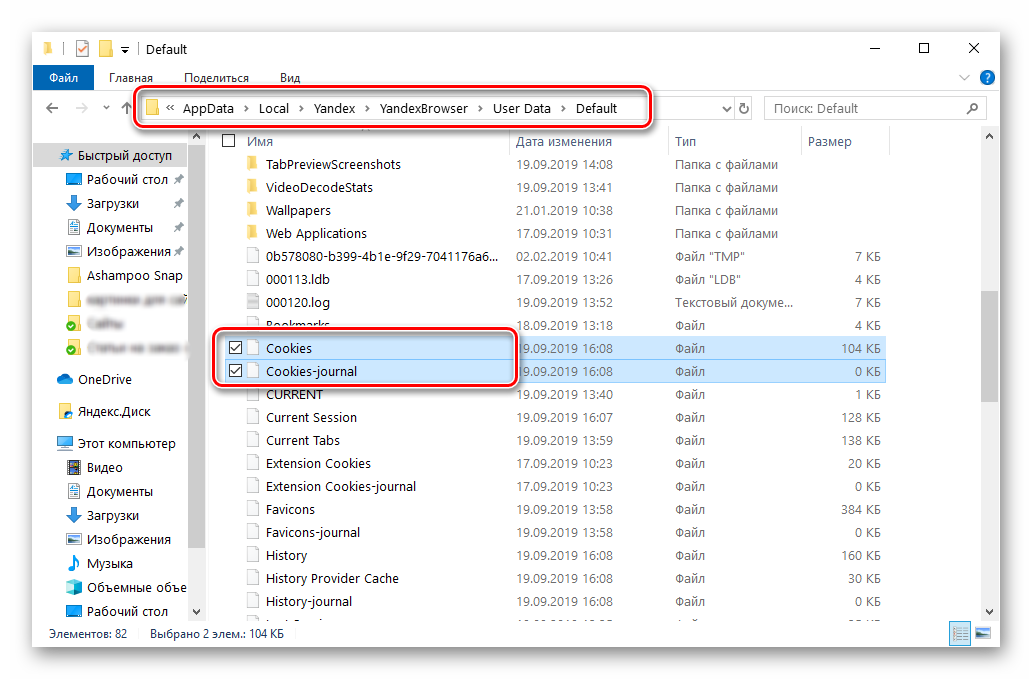Click User Data in the address path
Screen dimensions: 1032x679
click(x=522, y=109)
